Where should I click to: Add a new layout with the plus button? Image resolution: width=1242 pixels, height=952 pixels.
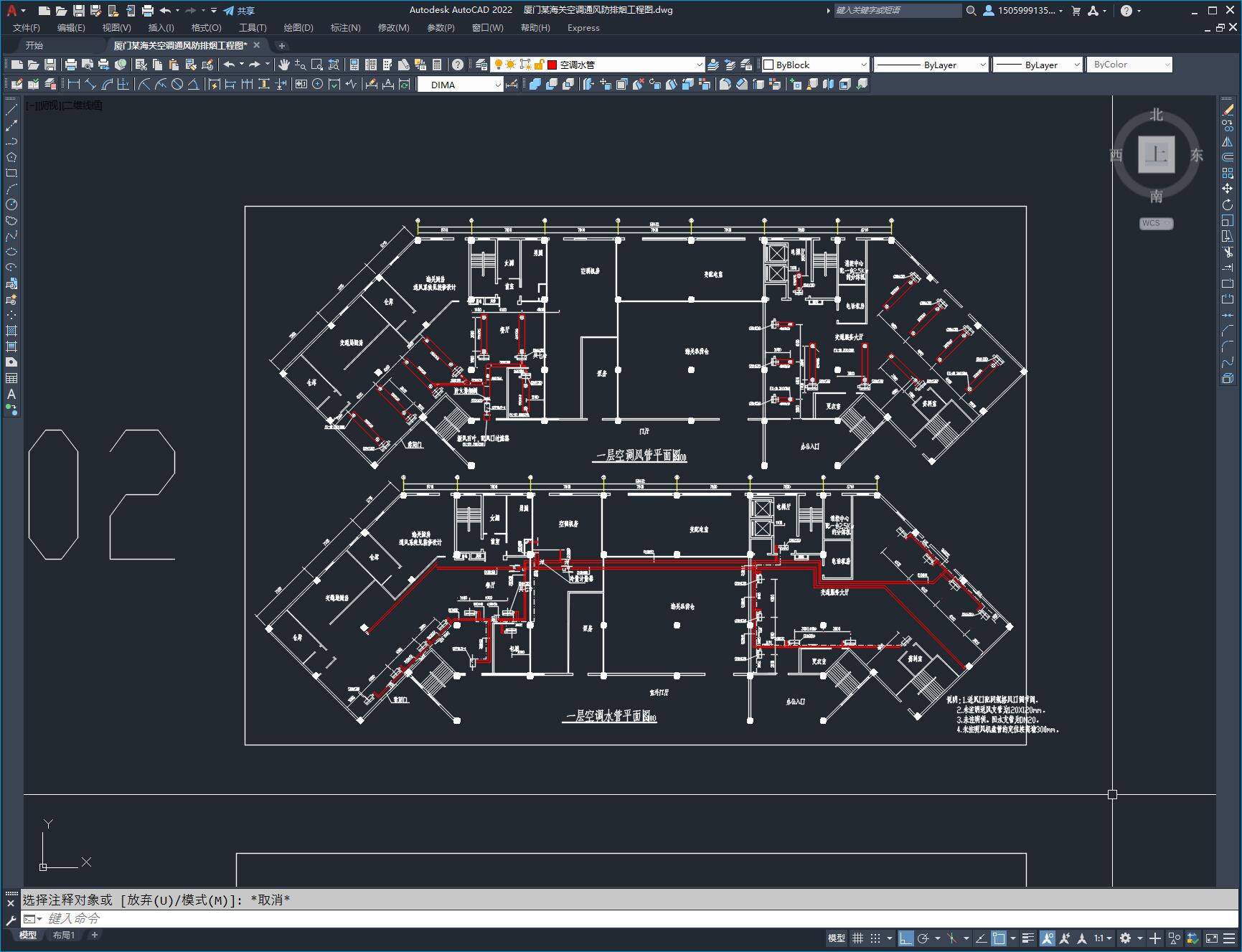(x=94, y=935)
